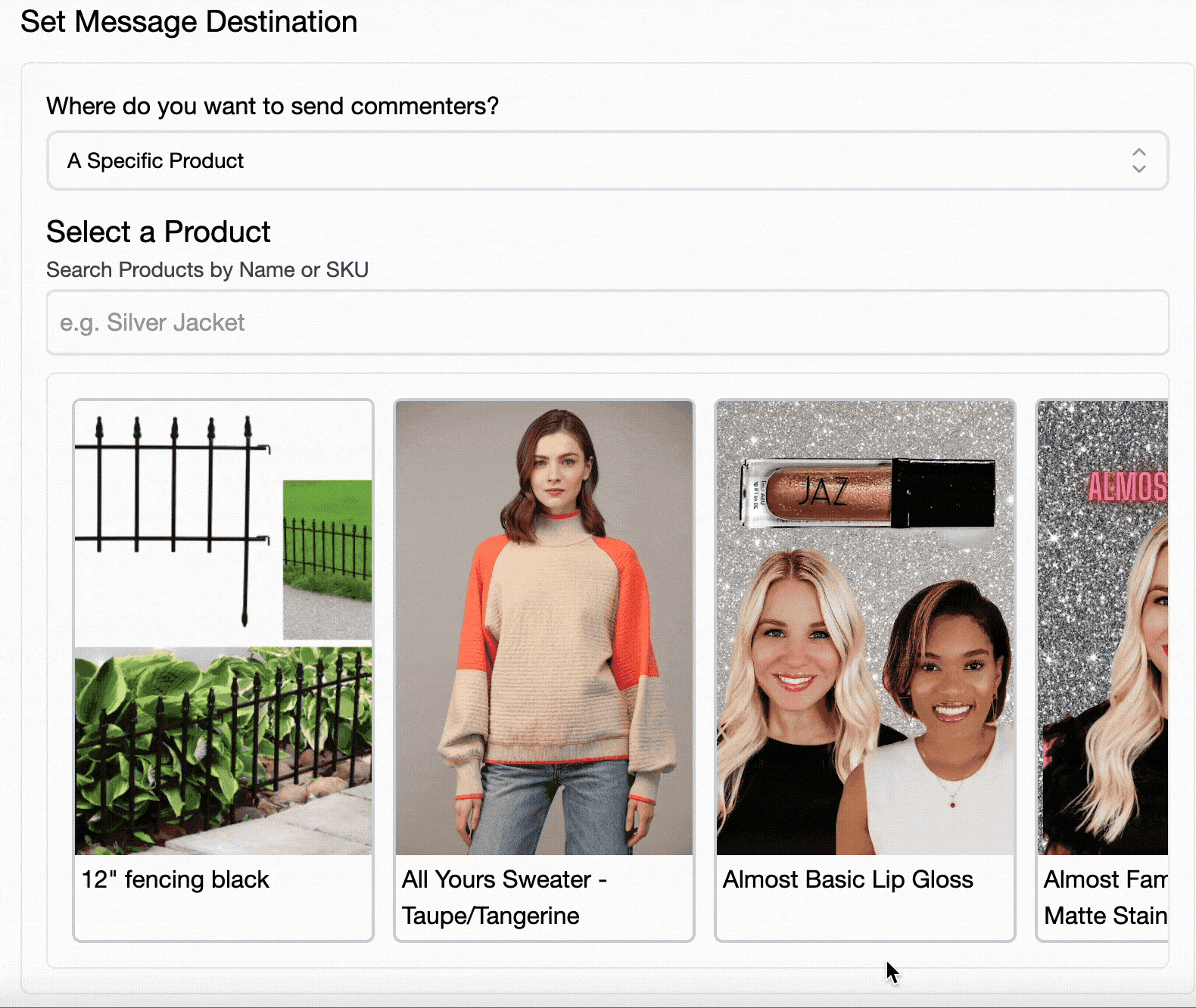Click the garden fence with hostas photo
Screen dimensions: 1196x1008
click(x=223, y=751)
